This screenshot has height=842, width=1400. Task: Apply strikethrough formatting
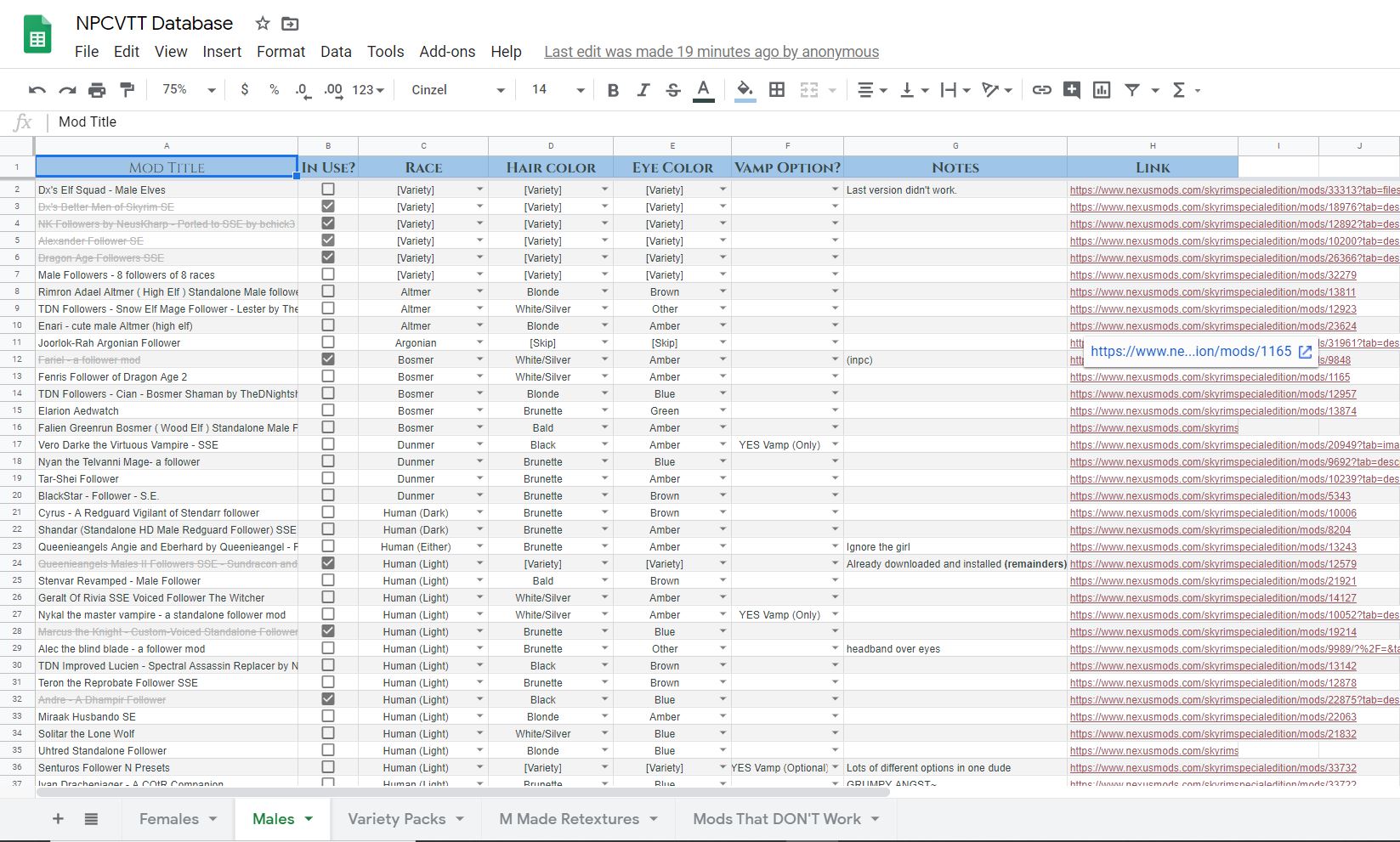673,90
